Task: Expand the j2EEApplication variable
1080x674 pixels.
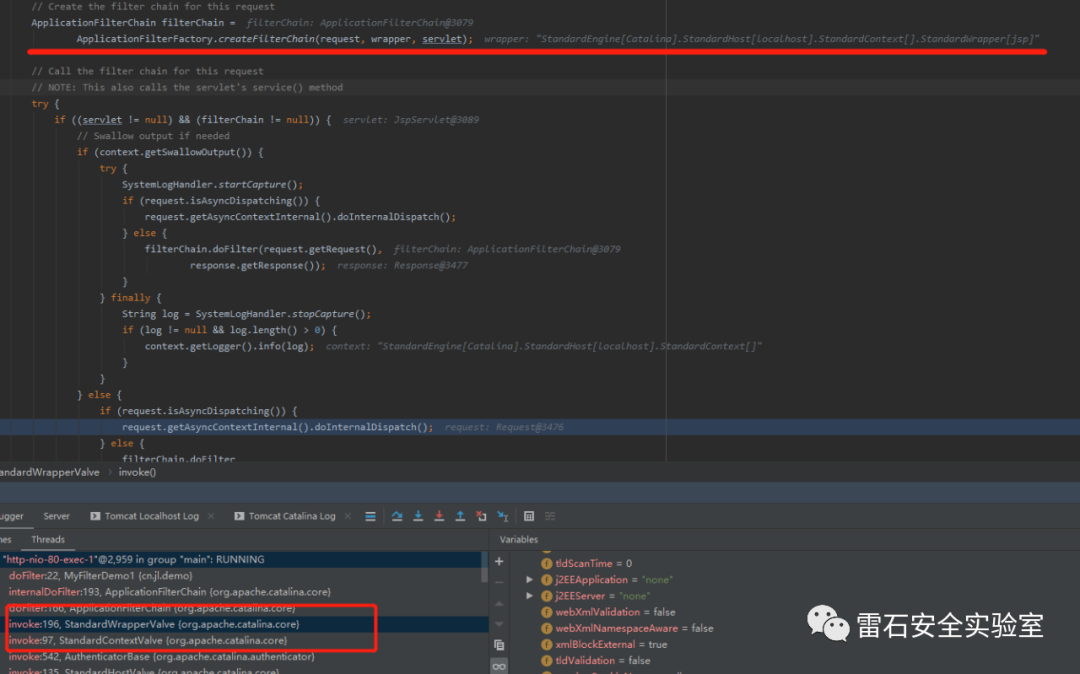Action: pyautogui.click(x=529, y=580)
